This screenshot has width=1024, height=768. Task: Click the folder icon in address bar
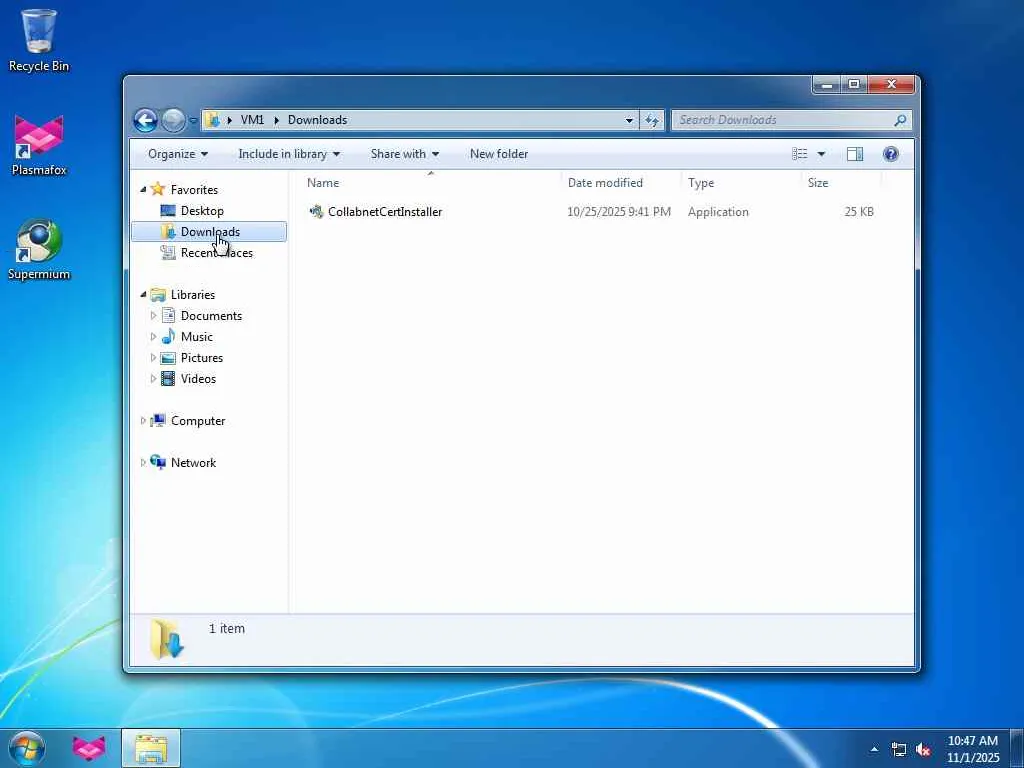(212, 120)
